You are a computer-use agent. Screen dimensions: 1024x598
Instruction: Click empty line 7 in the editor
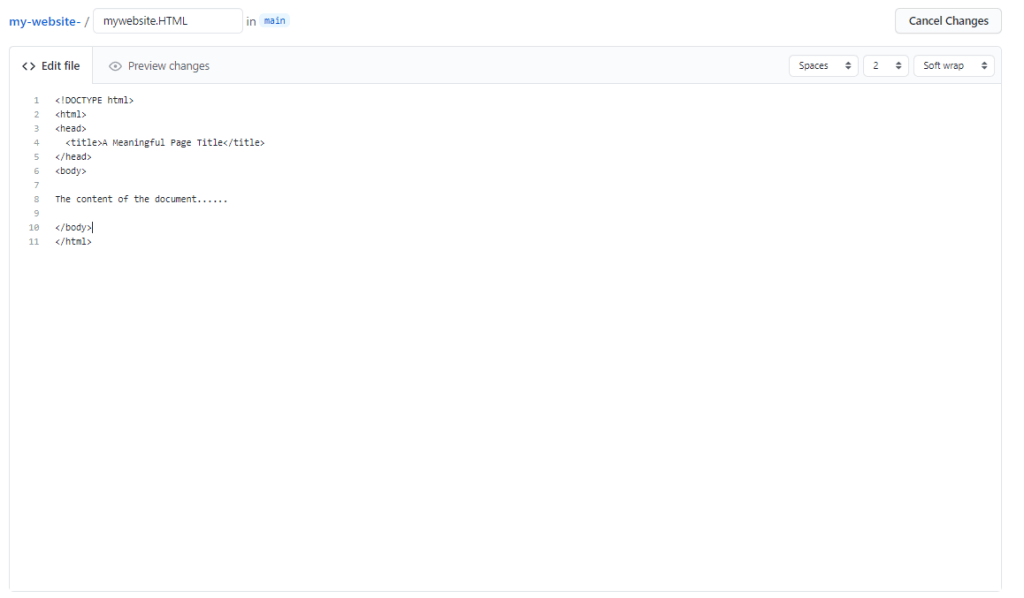tap(300, 185)
